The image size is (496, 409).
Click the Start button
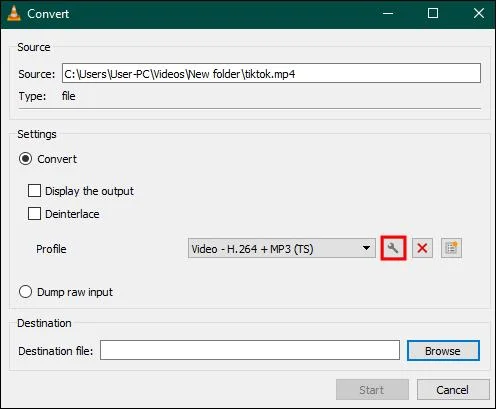(372, 390)
